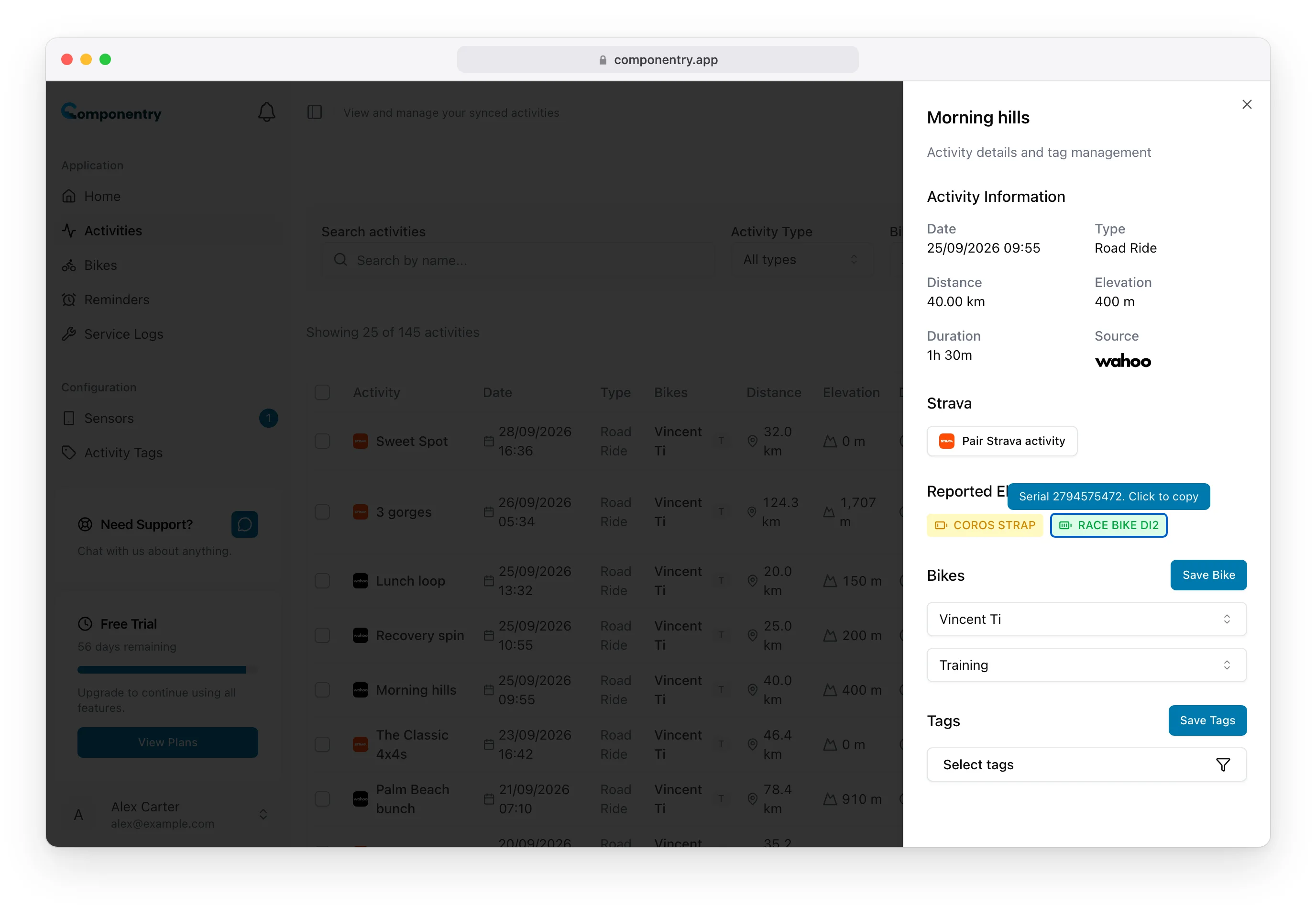Click the Strava icon on 3 gorges row
This screenshot has height=908, width=1316.
click(x=361, y=512)
